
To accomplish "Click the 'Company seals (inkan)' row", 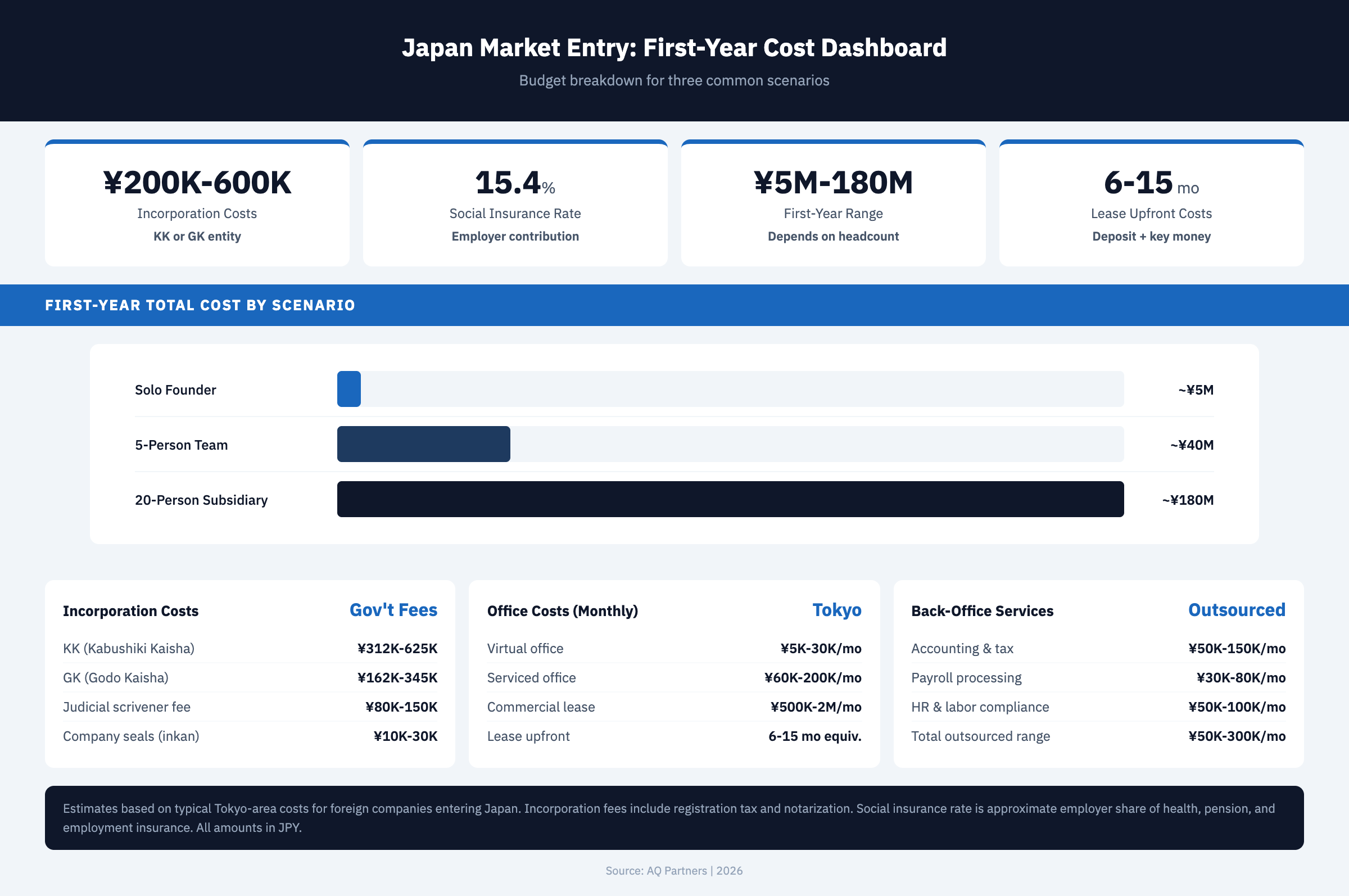I will (250, 736).
